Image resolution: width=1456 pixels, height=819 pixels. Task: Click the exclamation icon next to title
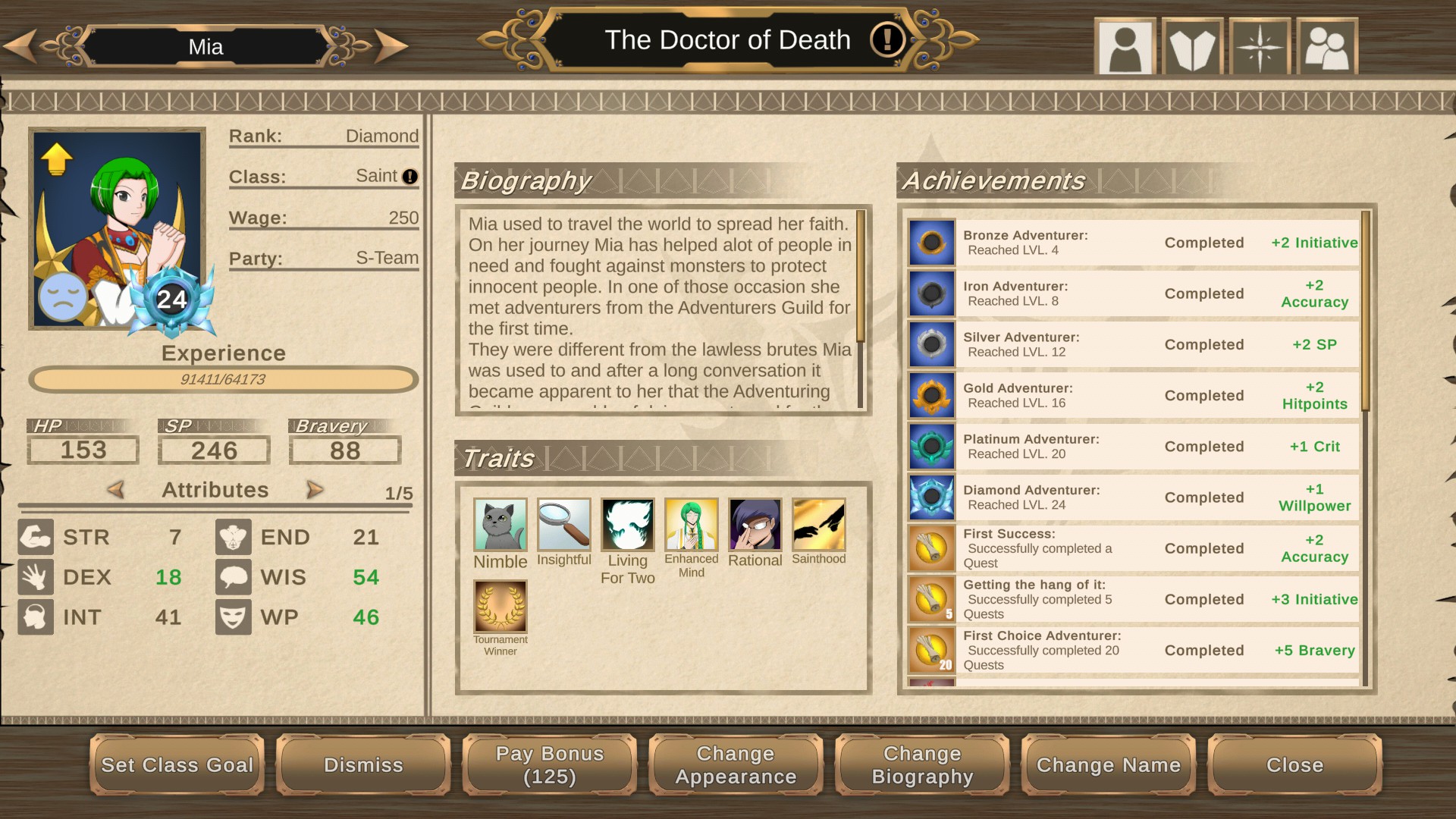coord(887,39)
